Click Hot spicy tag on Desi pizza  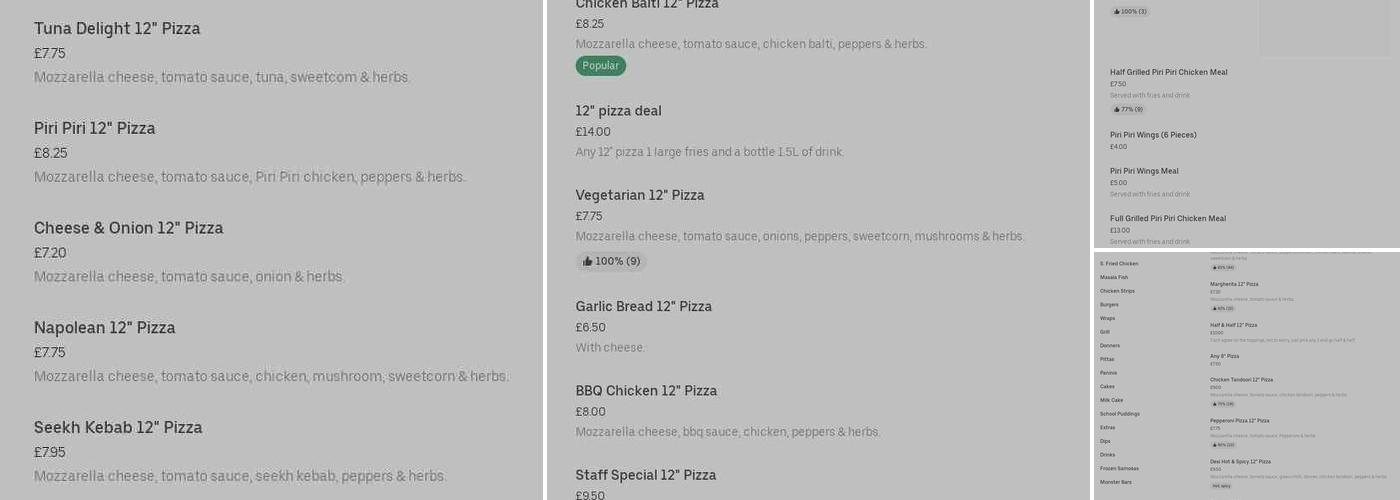tap(1221, 486)
